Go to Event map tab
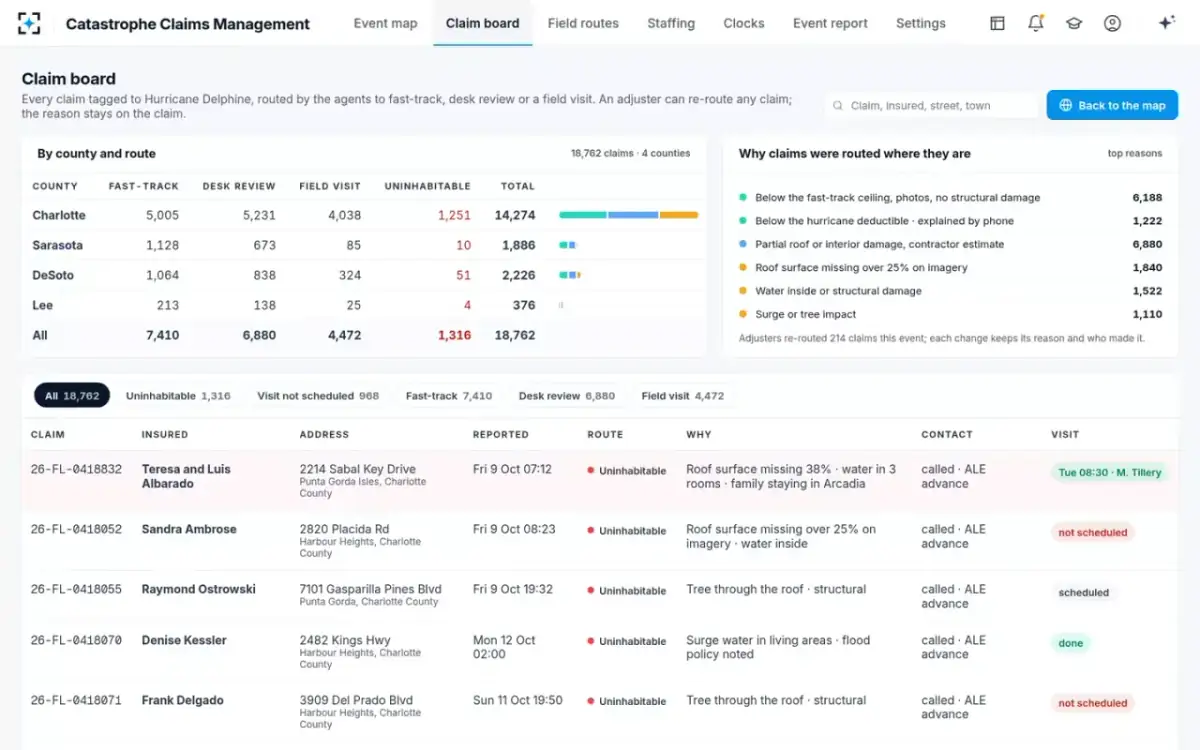Viewport: 1200px width, 750px height. pyautogui.click(x=385, y=23)
